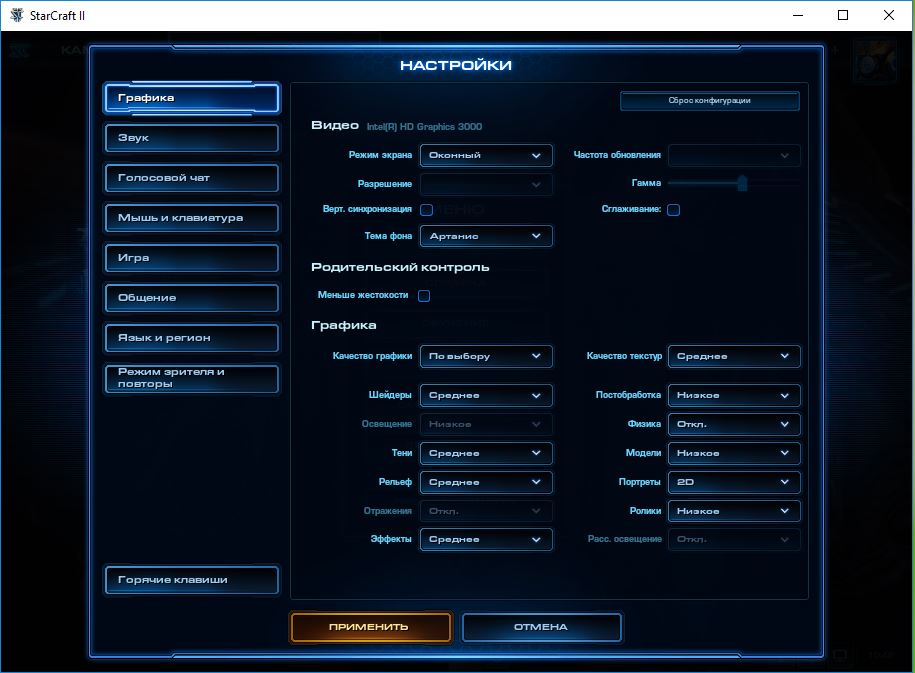Open the Общение settings tab
Image resolution: width=915 pixels, height=673 pixels.
click(192, 298)
